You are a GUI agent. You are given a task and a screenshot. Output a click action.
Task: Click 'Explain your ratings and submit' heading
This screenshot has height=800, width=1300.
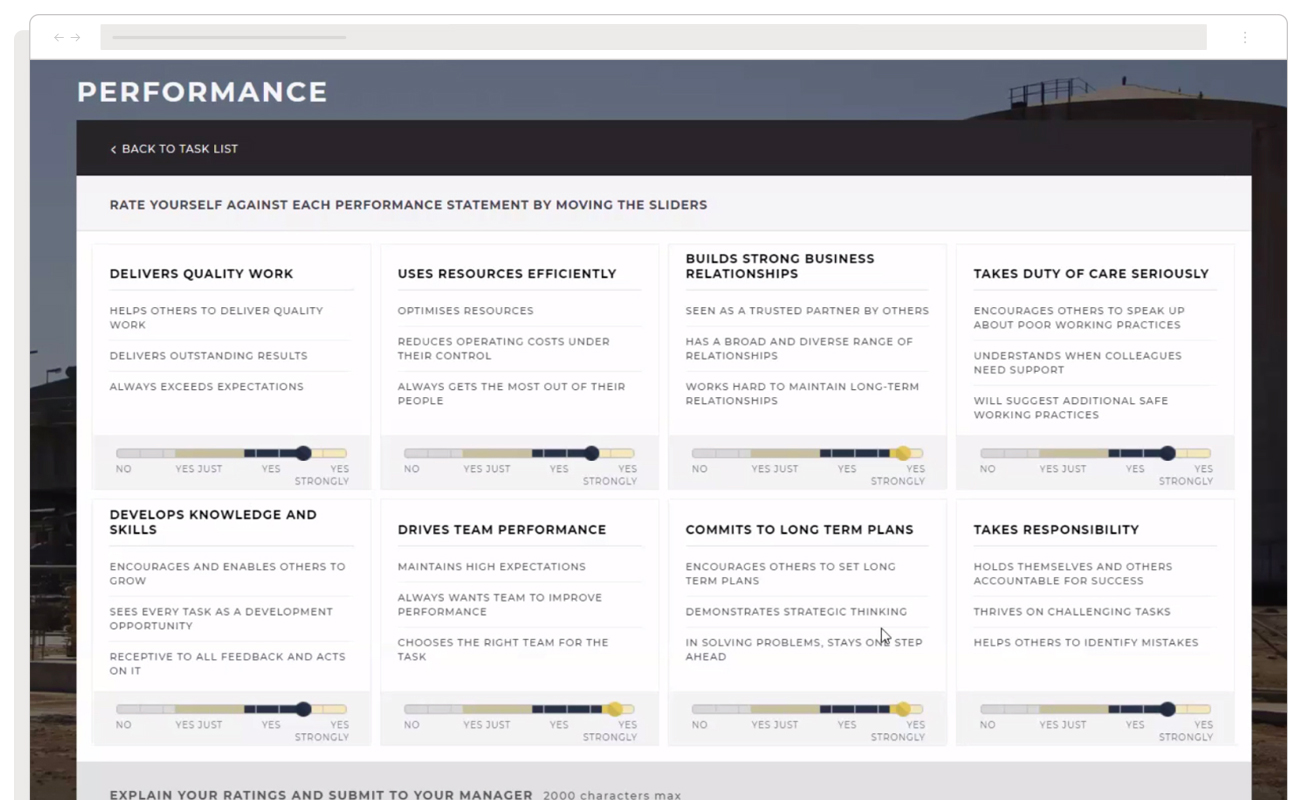(321, 795)
